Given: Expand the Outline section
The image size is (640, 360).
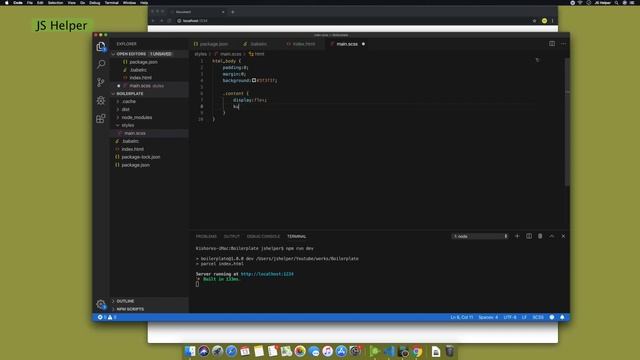Looking at the screenshot, I should [x=149, y=301].
